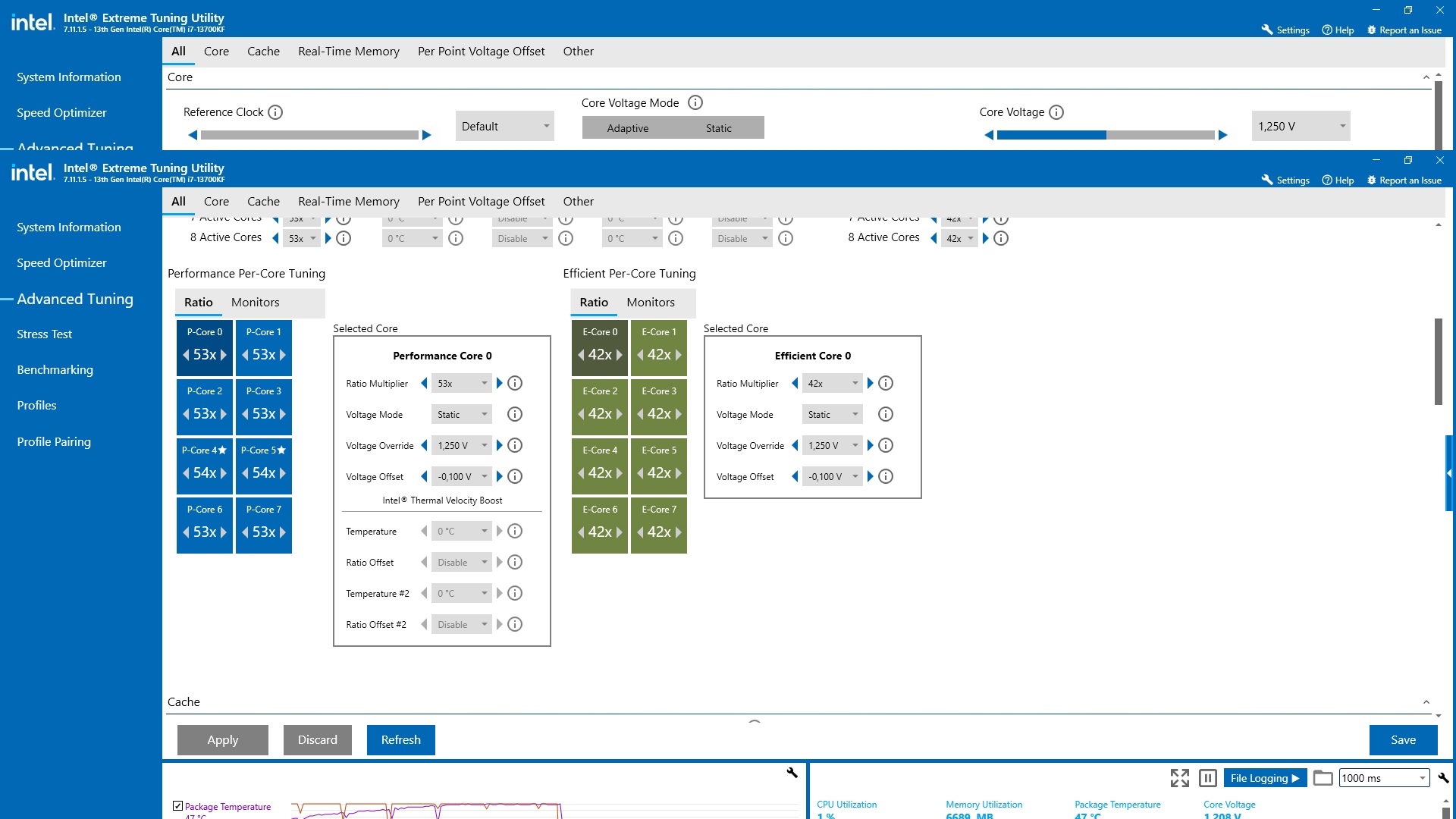This screenshot has width=1456, height=819.
Task: Select Adaptive core voltage mode
Action: (627, 128)
